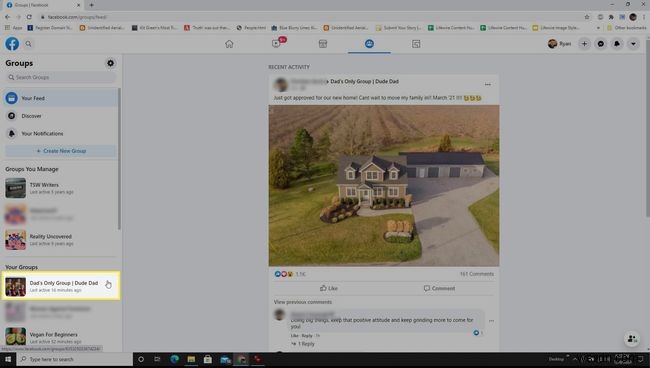Click the Search Groups field
Viewport: 650px width, 368px height.
tap(61, 77)
